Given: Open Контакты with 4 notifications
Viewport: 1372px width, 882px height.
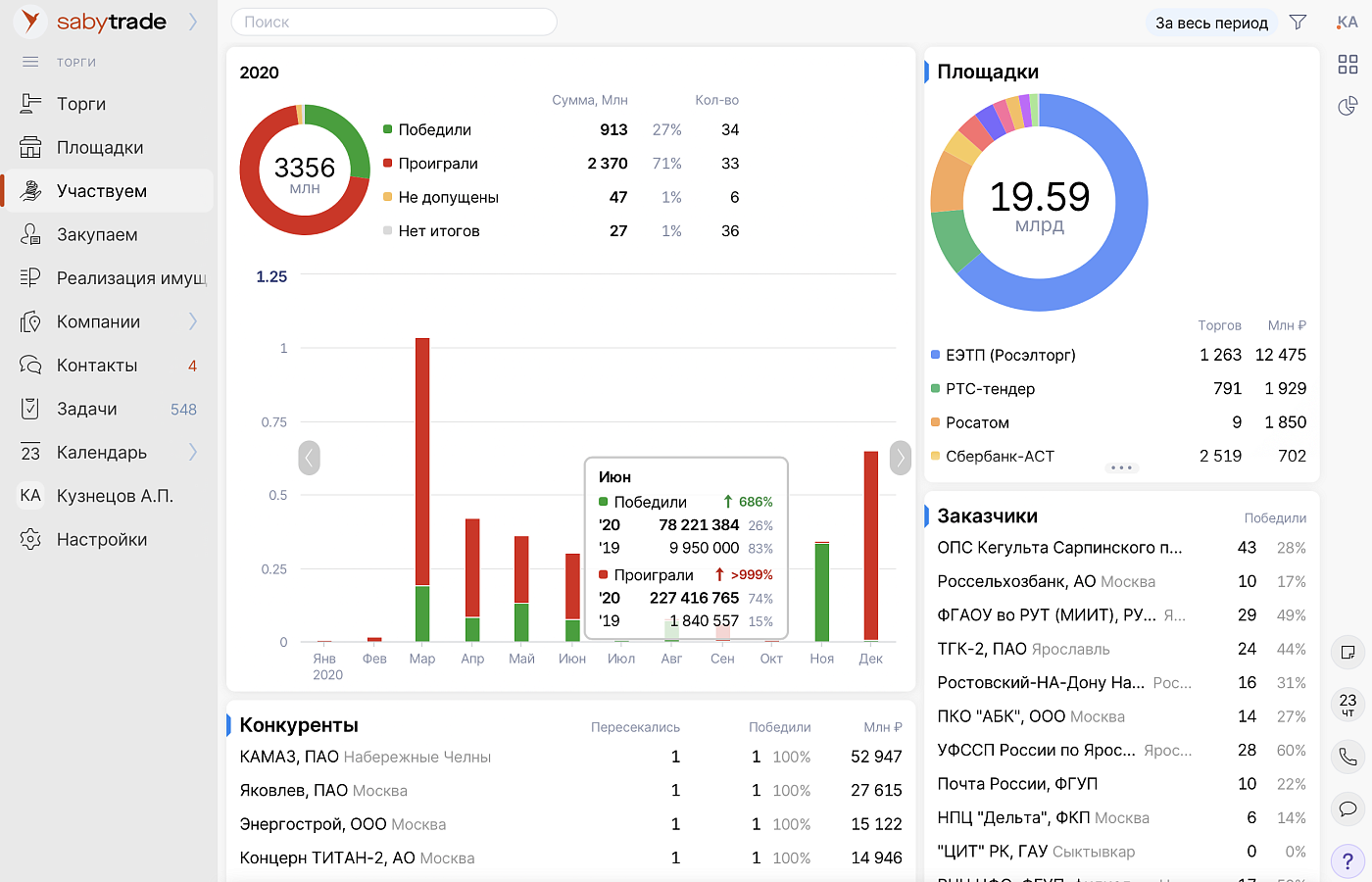Looking at the screenshot, I should (x=108, y=366).
